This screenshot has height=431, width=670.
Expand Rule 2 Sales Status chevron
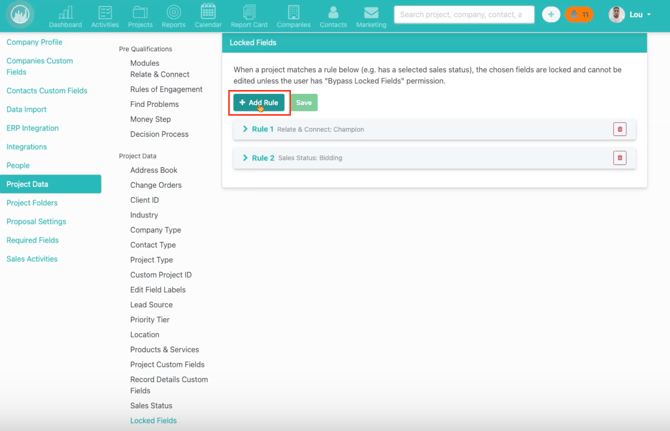coord(245,158)
